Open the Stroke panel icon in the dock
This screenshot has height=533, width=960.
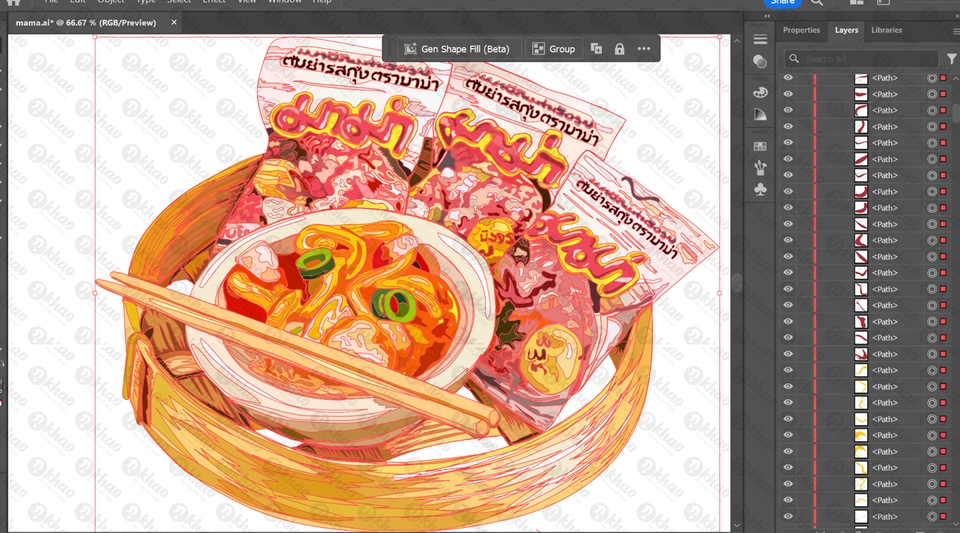pyautogui.click(x=760, y=40)
